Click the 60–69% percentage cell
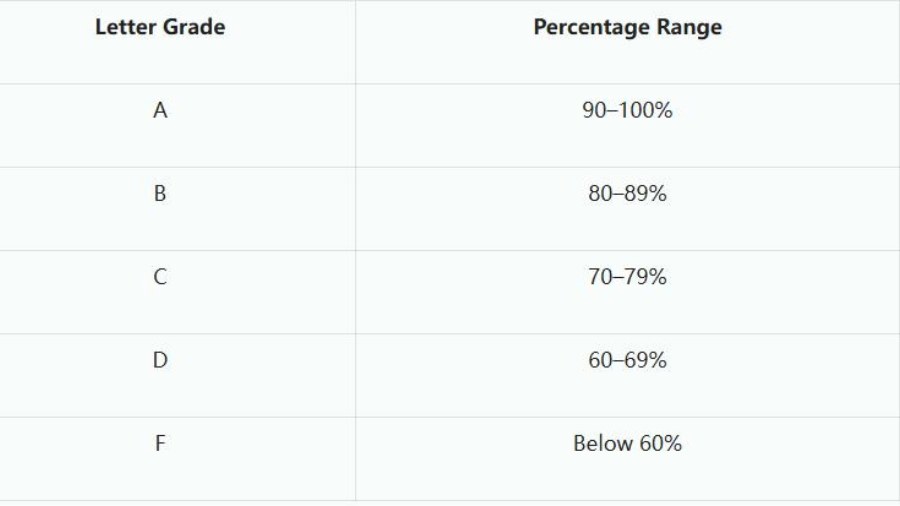Image resolution: width=900 pixels, height=506 pixels. (x=627, y=360)
